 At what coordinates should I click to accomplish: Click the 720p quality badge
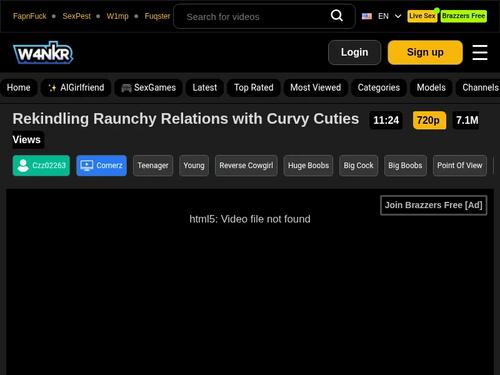pyautogui.click(x=429, y=120)
